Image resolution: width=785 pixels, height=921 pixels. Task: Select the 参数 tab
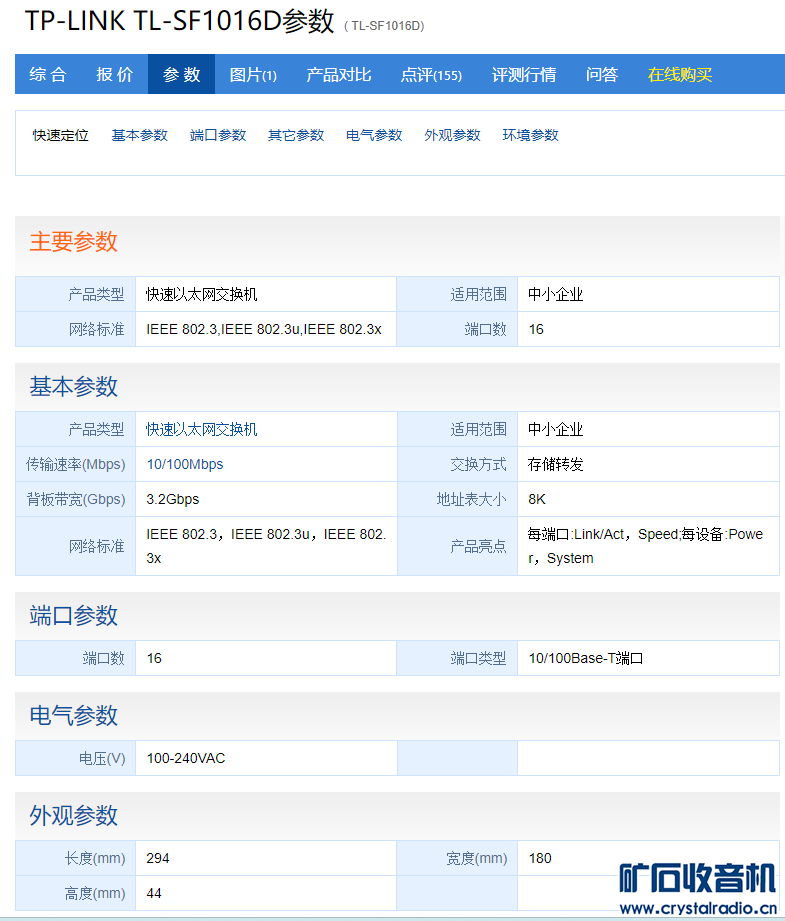tap(182, 75)
